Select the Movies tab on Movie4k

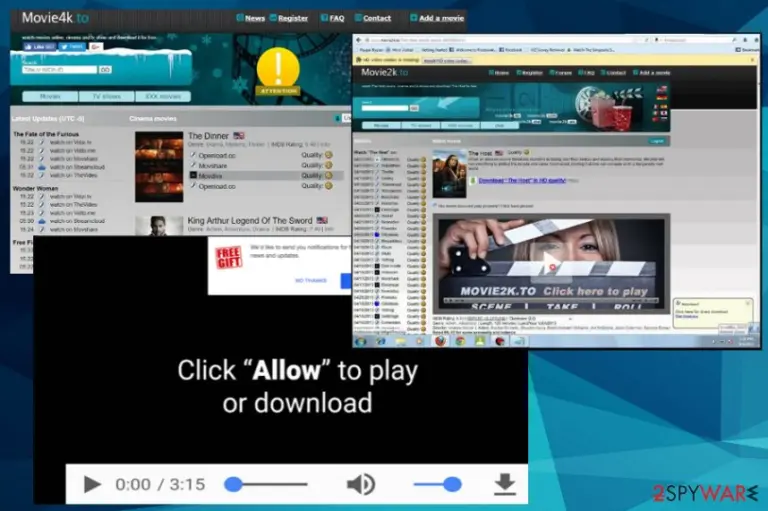tap(50, 96)
